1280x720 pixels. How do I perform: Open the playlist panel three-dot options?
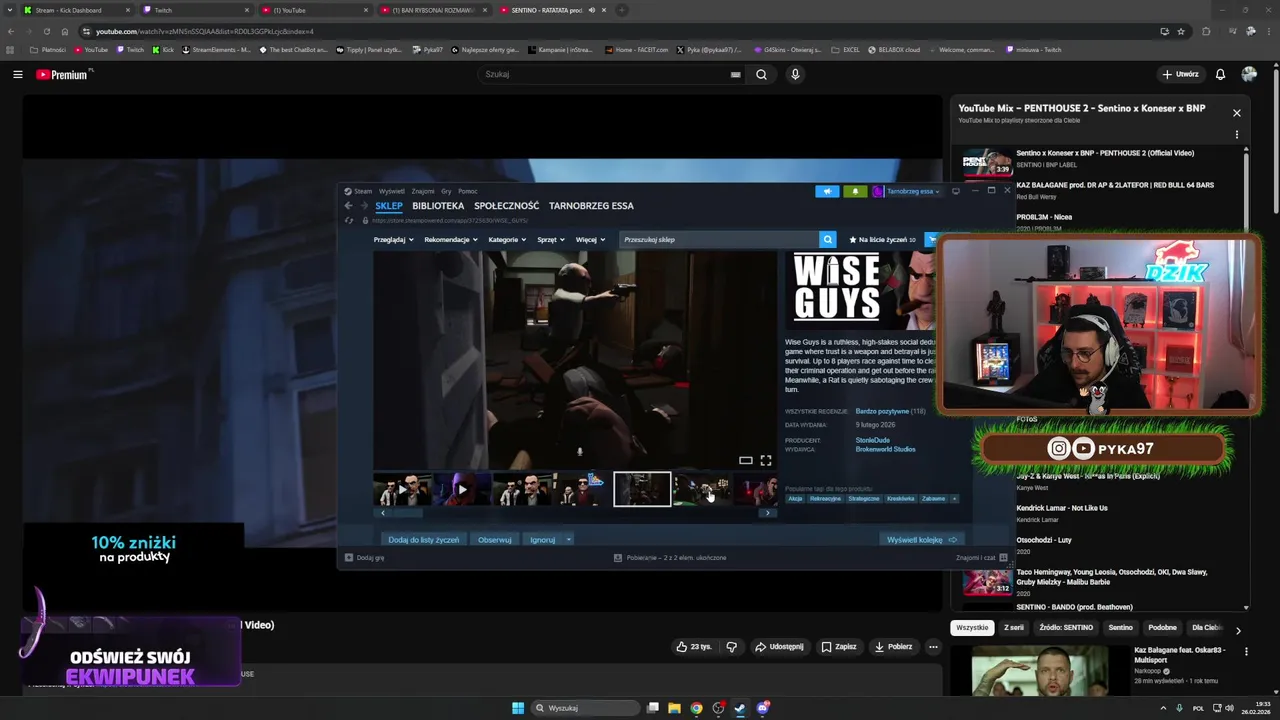[1237, 134]
